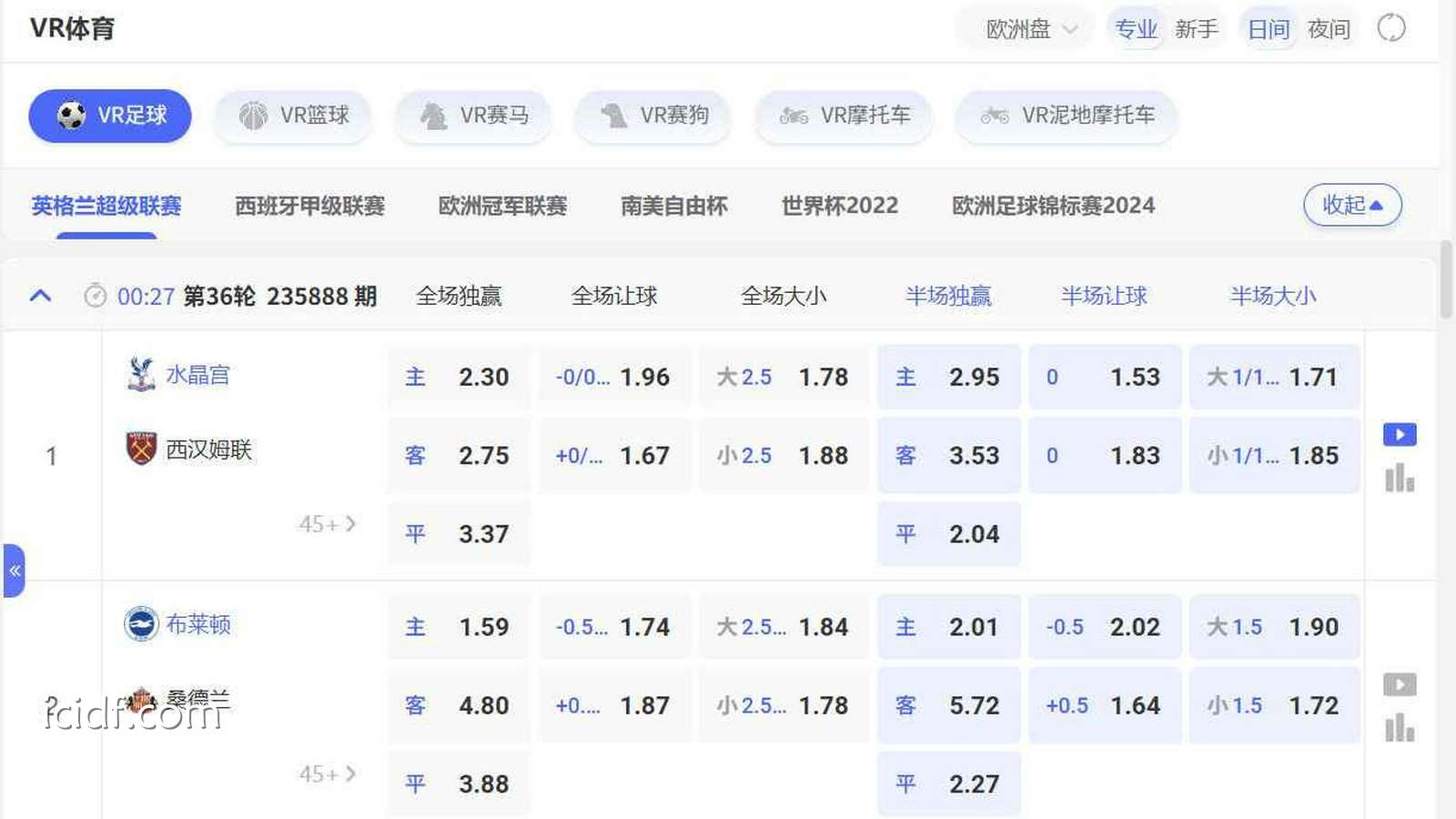
Task: Expand the left sidebar with double-arrow tab
Action: click(14, 571)
